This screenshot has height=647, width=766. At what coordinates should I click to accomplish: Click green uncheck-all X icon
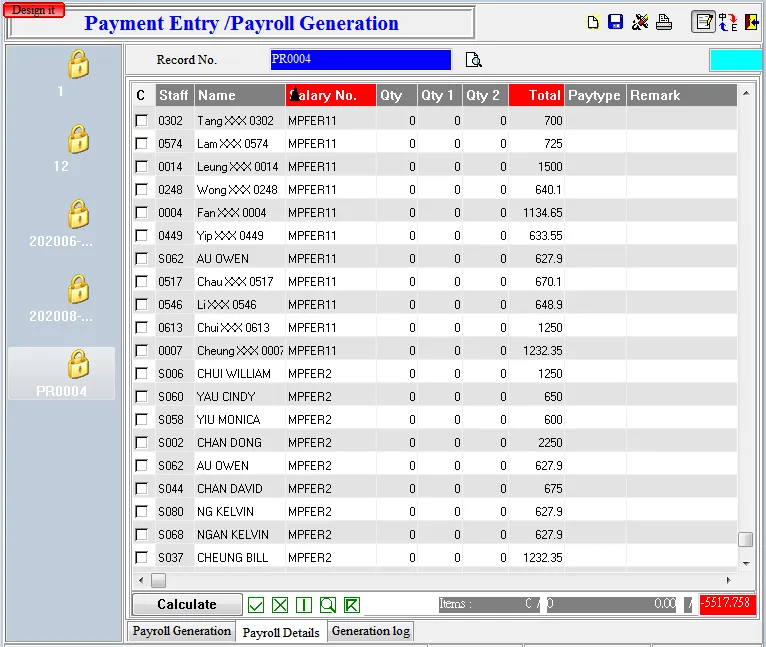tap(280, 605)
